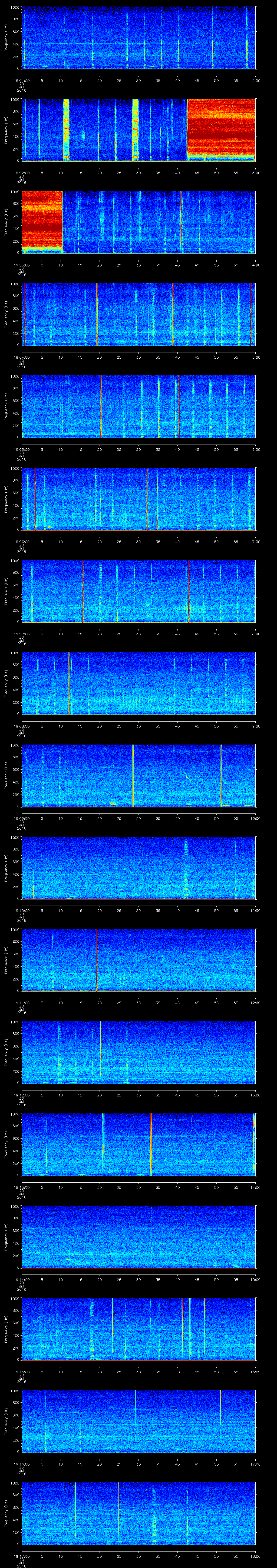Click the red vertical line near 41 s in 19:03 panel

pyautogui.click(x=181, y=222)
